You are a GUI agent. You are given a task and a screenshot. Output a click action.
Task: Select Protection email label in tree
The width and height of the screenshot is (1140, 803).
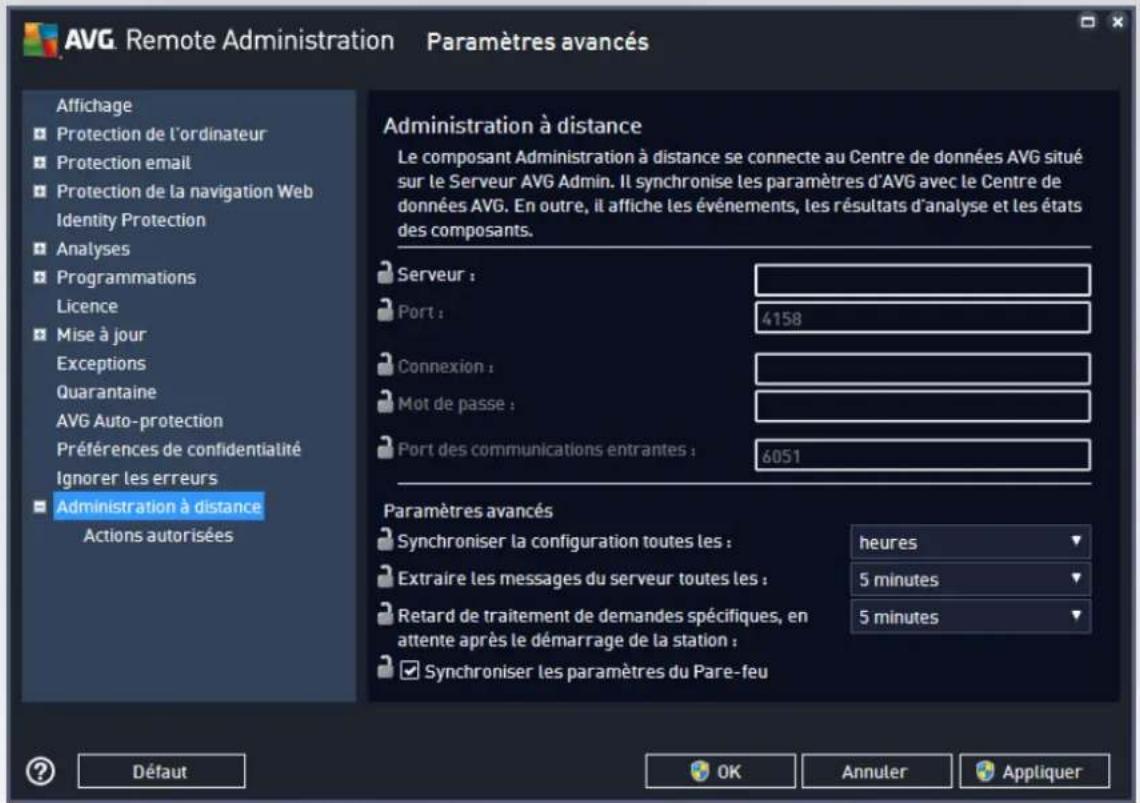click(x=124, y=162)
